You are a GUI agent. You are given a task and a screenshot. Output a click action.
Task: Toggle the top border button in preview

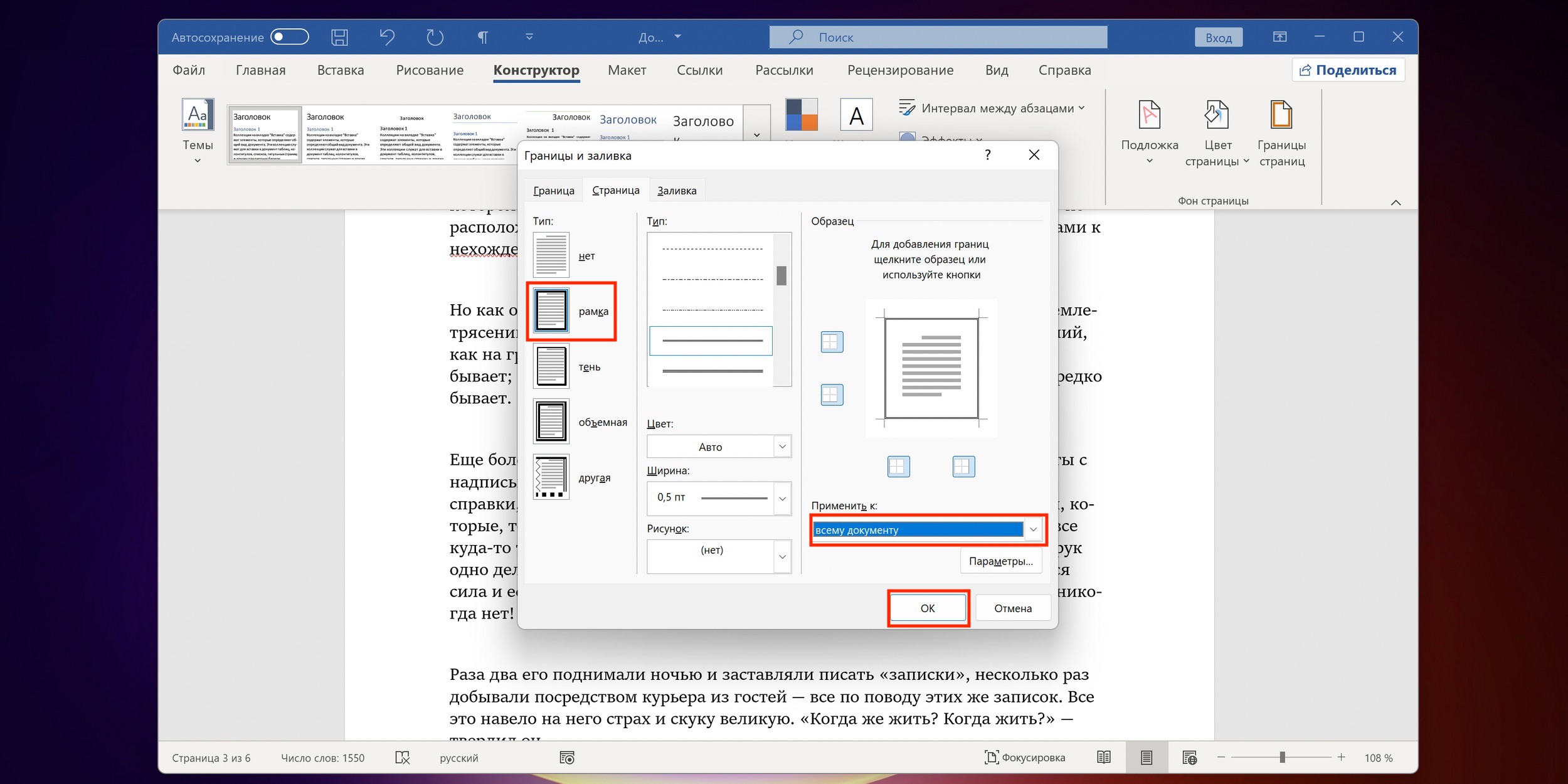point(832,342)
